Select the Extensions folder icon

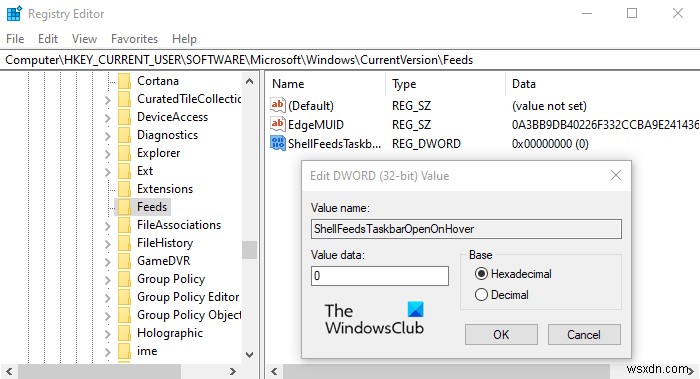tap(125, 189)
